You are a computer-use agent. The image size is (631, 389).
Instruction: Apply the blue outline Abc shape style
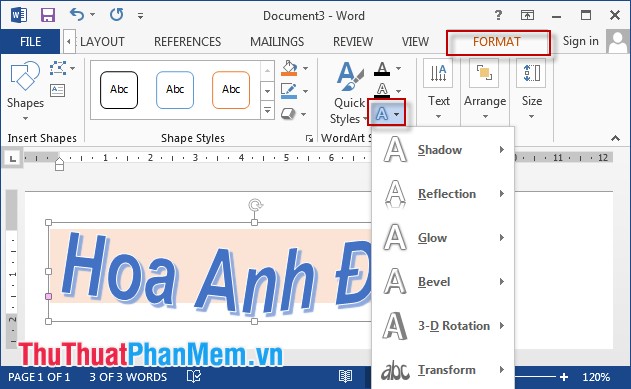(x=175, y=90)
